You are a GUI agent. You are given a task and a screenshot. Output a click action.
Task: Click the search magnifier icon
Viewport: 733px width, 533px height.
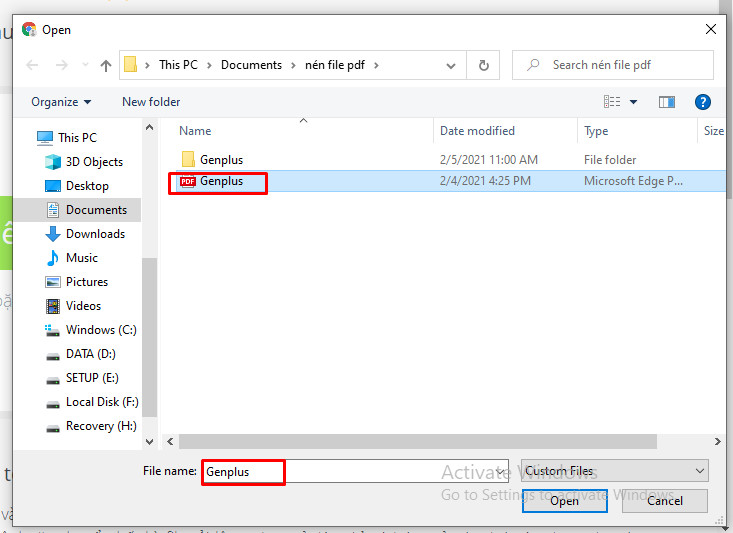coord(533,65)
